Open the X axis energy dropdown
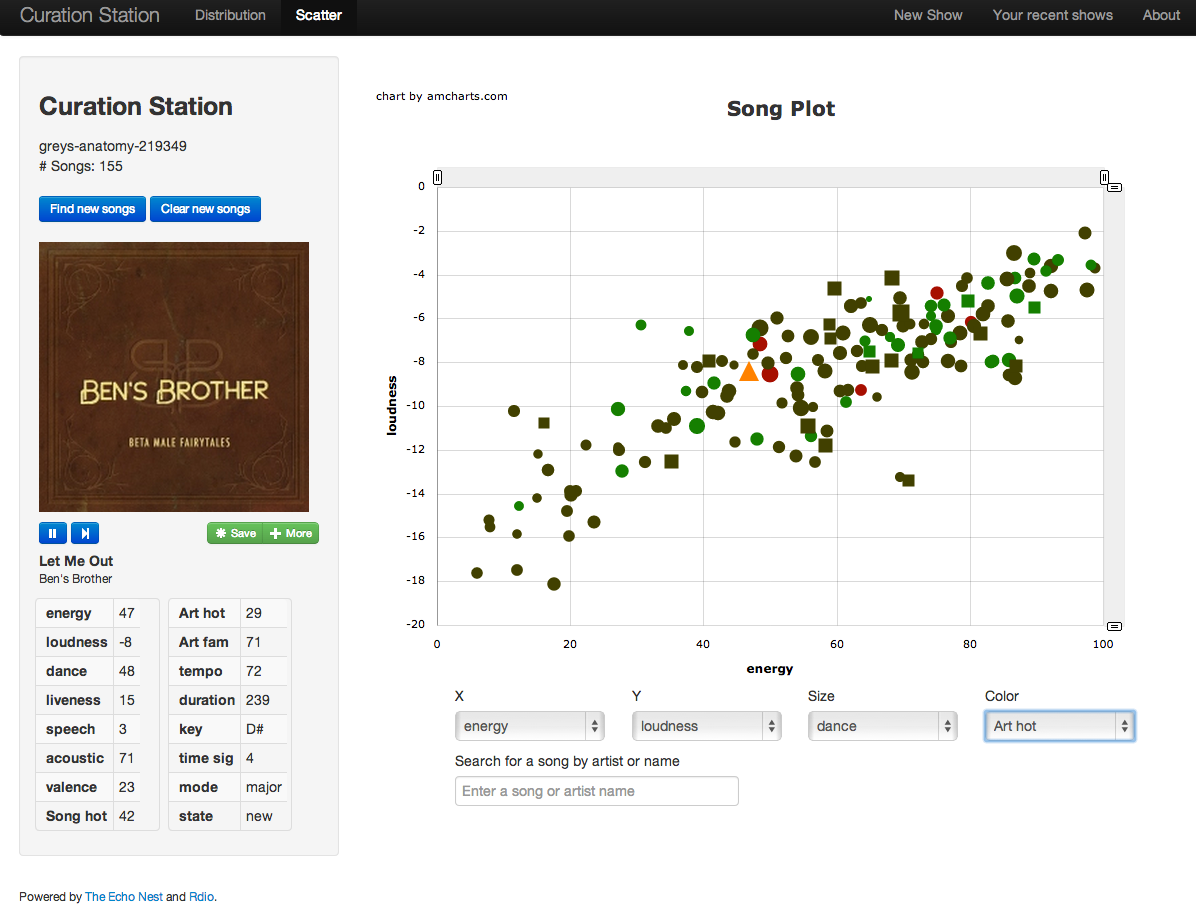Screen dimensions: 1196x915 [529, 726]
